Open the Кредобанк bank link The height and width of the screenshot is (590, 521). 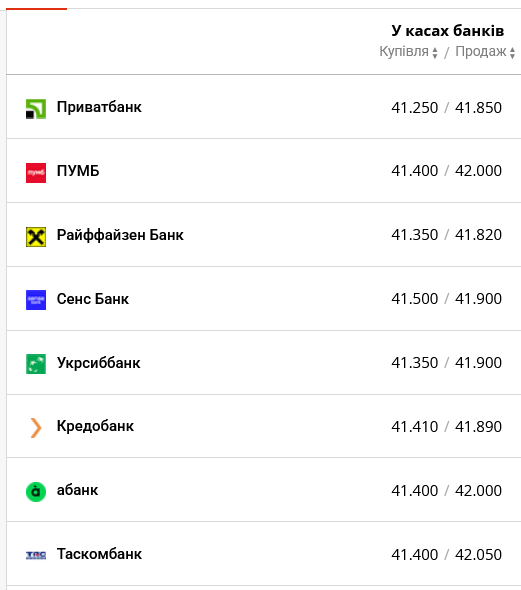95,426
